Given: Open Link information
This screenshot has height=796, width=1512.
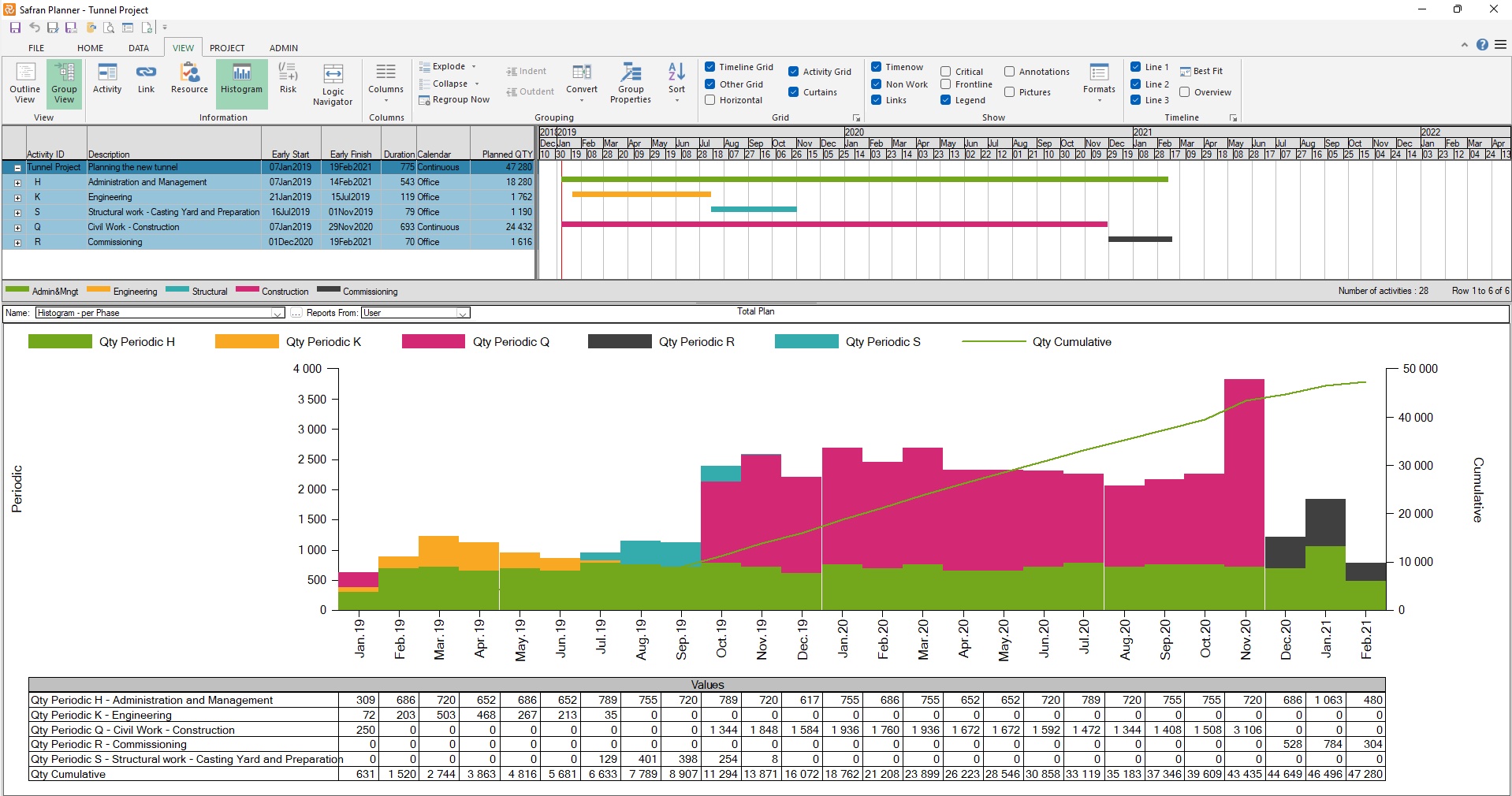Looking at the screenshot, I should 146,79.
